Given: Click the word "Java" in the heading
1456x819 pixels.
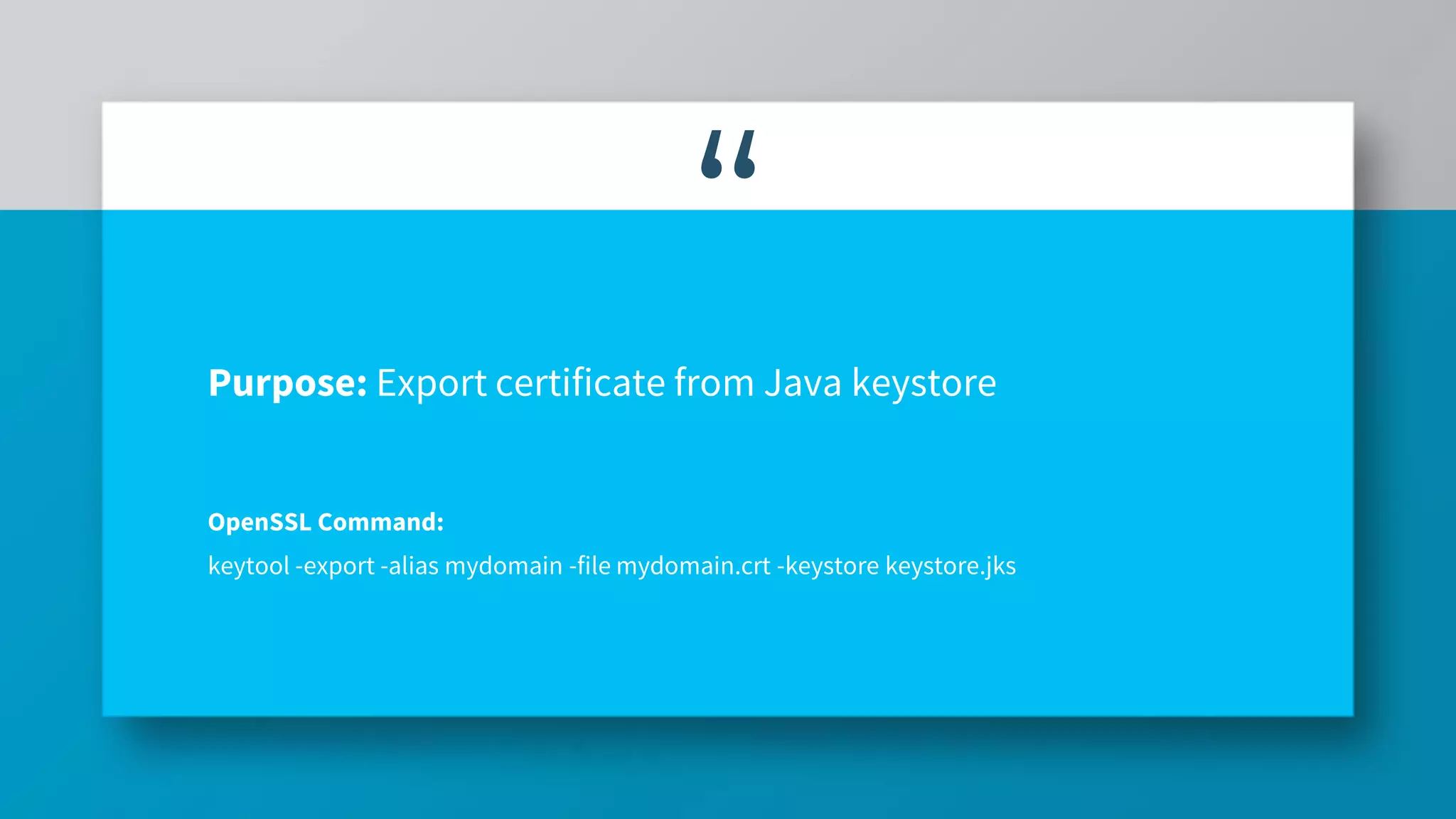Looking at the screenshot, I should (803, 383).
